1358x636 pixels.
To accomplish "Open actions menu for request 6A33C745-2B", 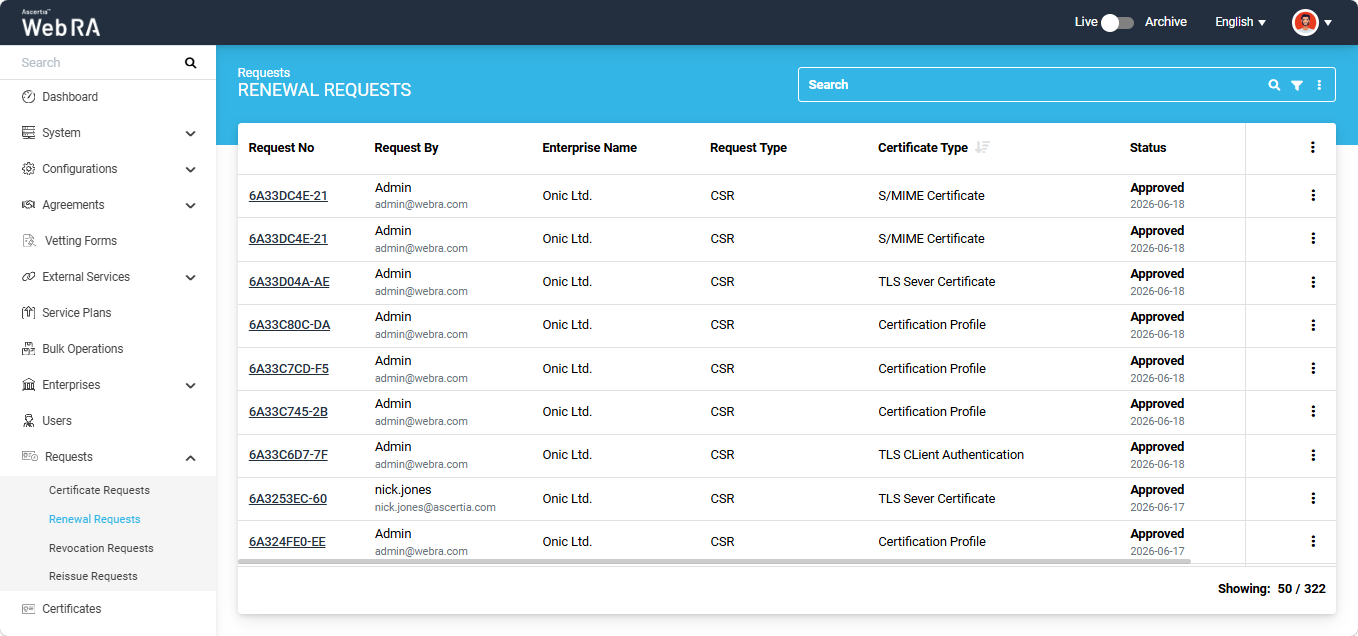I will (1313, 411).
